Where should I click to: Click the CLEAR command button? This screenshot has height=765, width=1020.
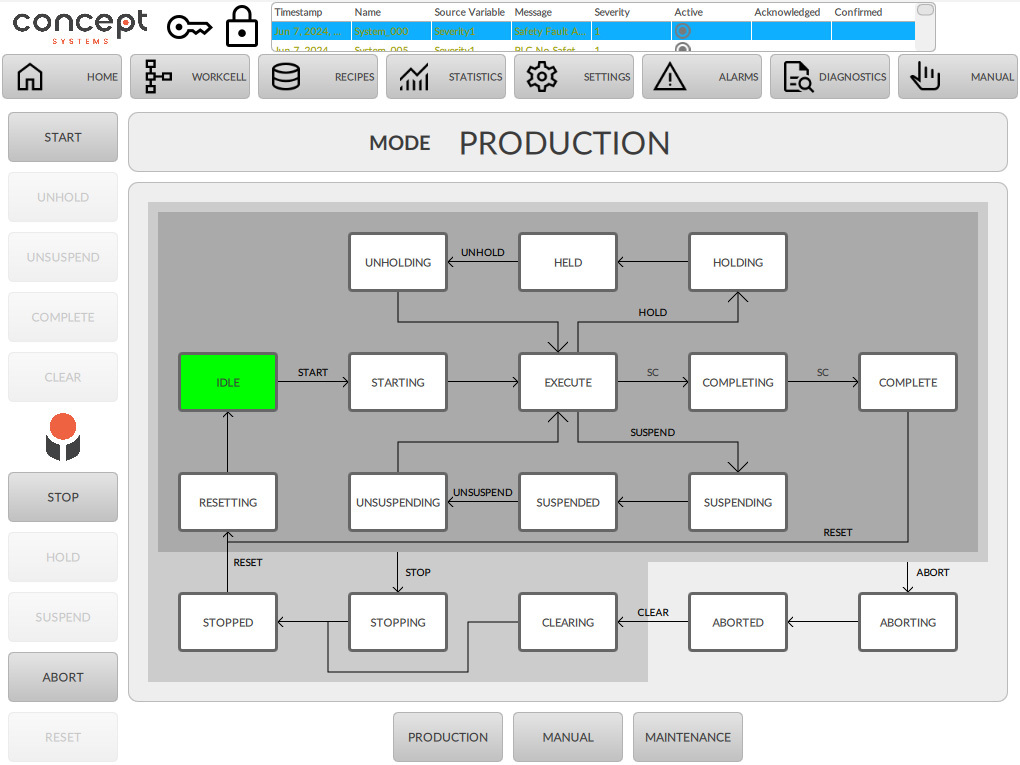pos(63,377)
